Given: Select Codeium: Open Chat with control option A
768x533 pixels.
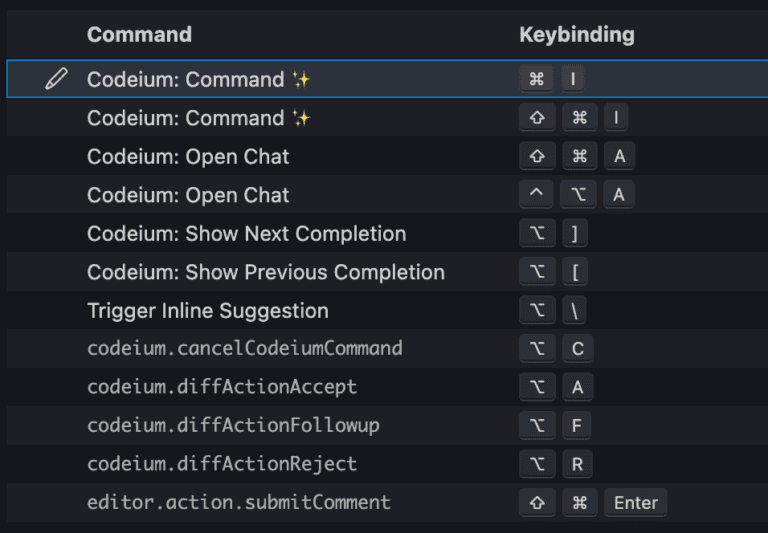Looking at the screenshot, I should click(x=387, y=195).
